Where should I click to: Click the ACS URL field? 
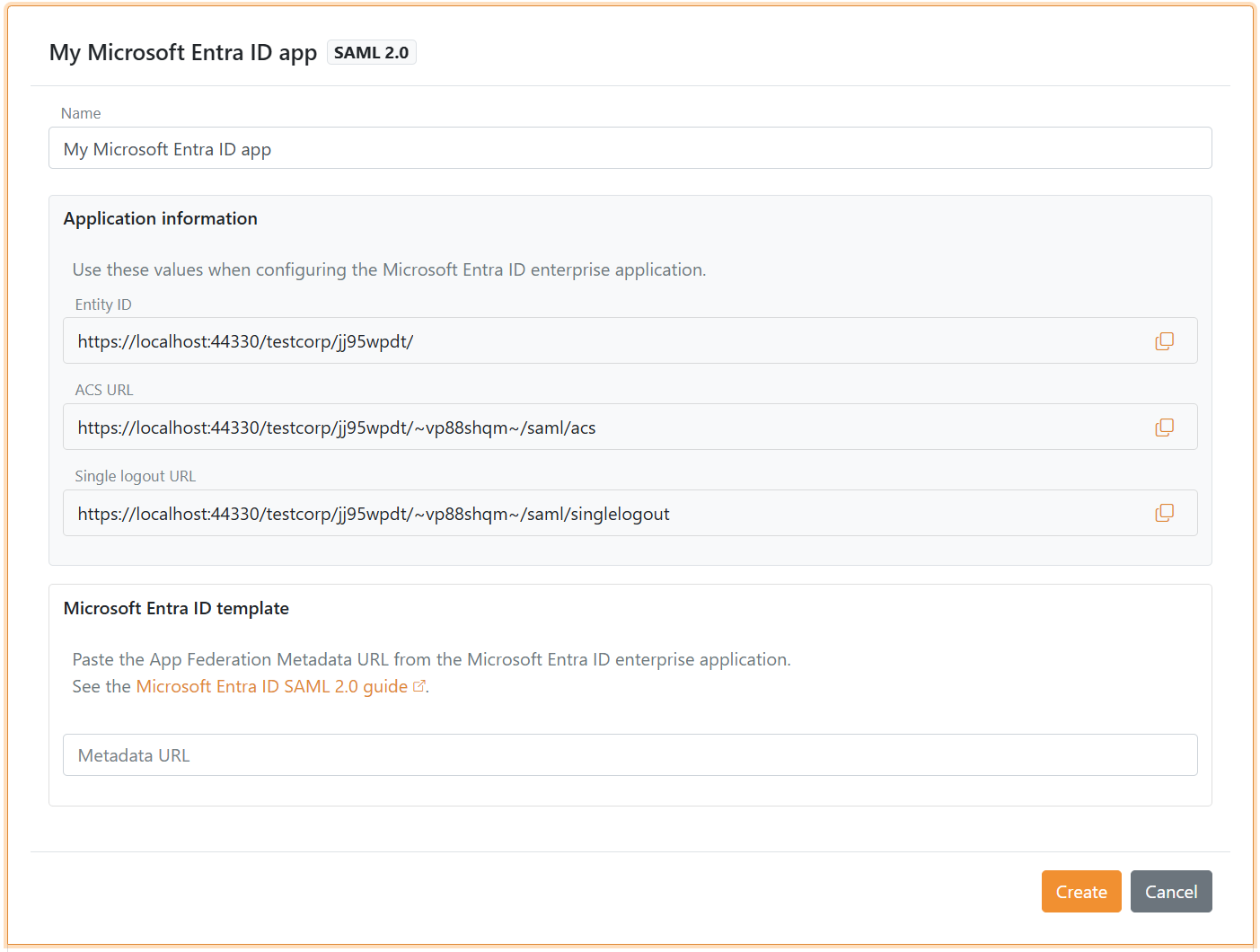tap(539, 427)
